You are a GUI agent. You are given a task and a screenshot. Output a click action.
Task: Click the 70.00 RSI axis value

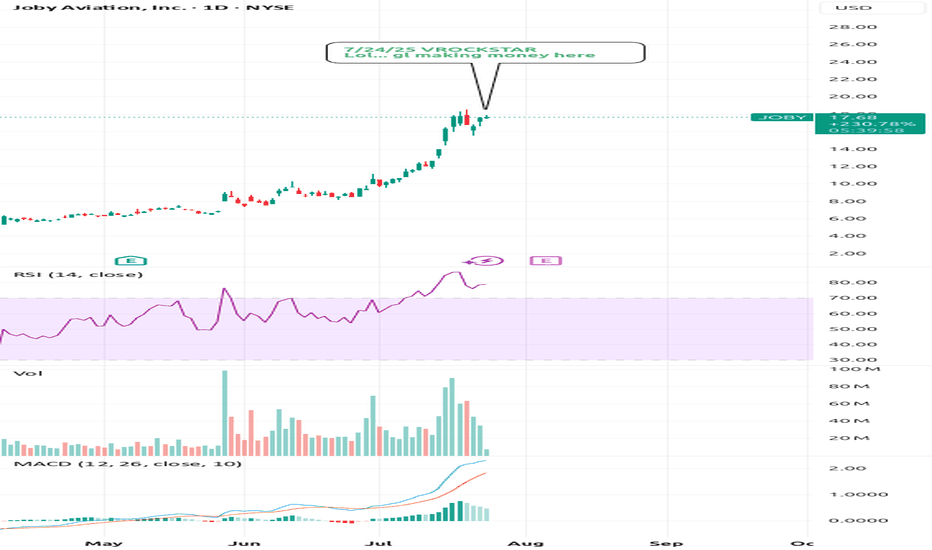pyautogui.click(x=853, y=298)
